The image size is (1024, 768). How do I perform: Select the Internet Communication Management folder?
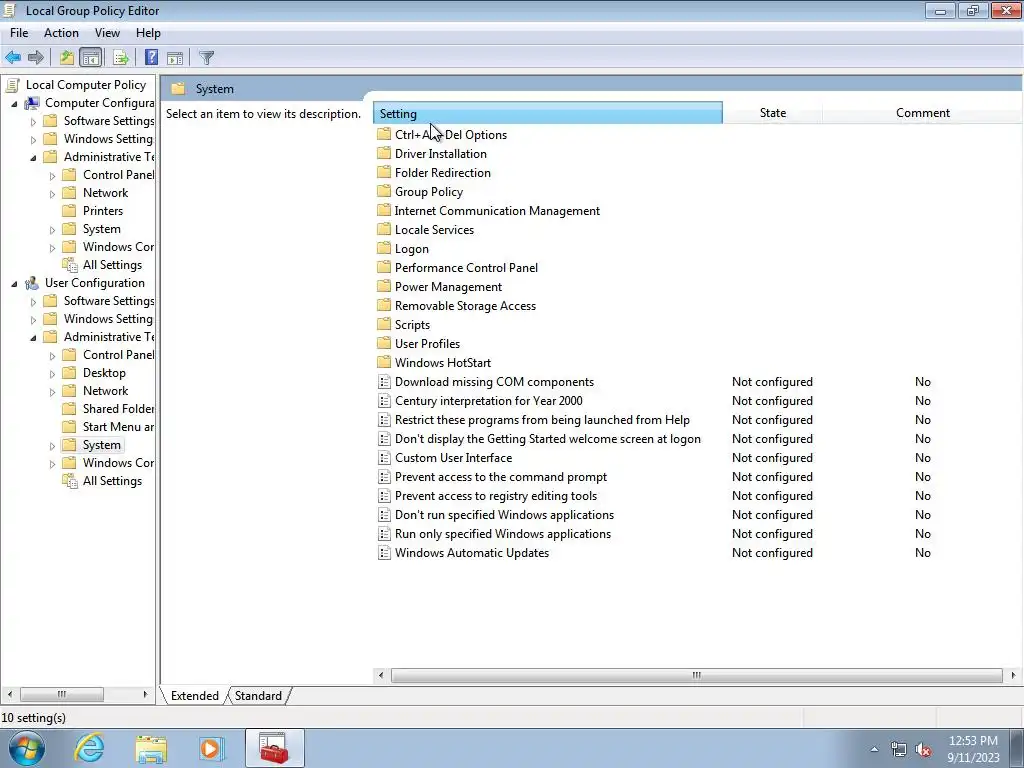click(x=497, y=211)
